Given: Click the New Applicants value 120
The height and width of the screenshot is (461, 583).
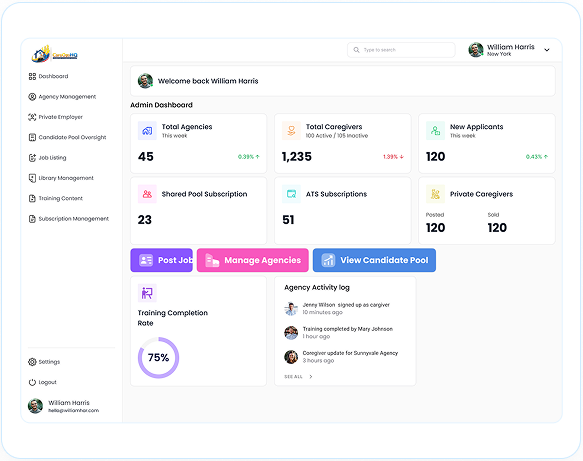Looking at the screenshot, I should (x=435, y=157).
